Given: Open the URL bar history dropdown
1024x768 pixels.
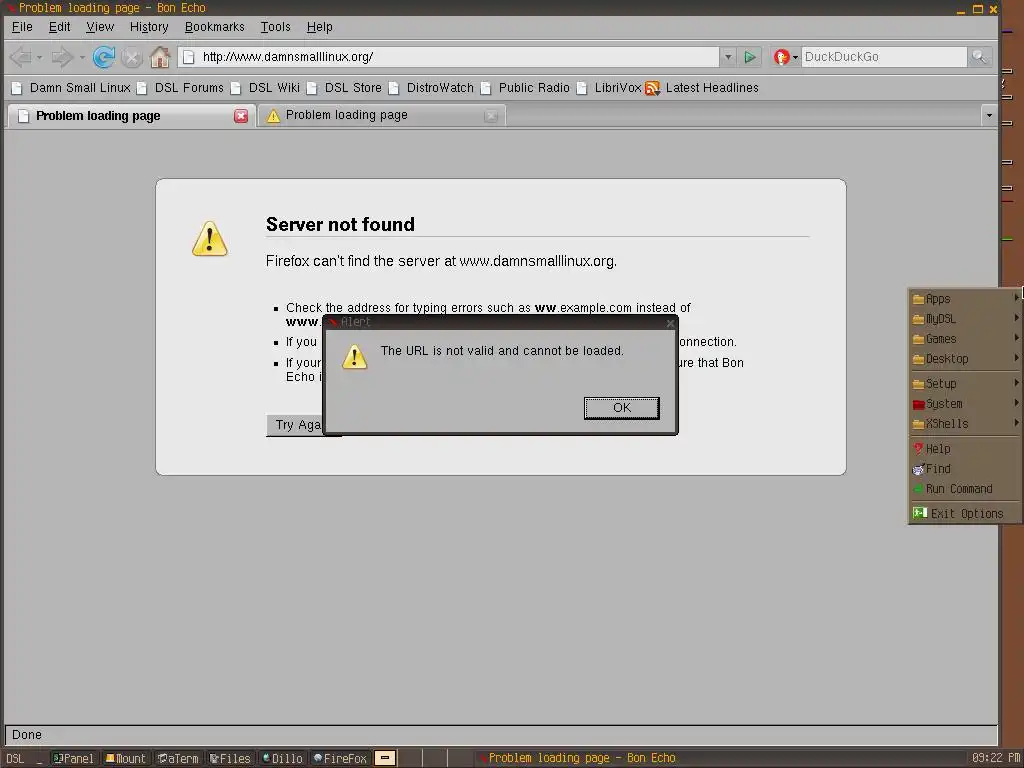Looking at the screenshot, I should [x=728, y=57].
